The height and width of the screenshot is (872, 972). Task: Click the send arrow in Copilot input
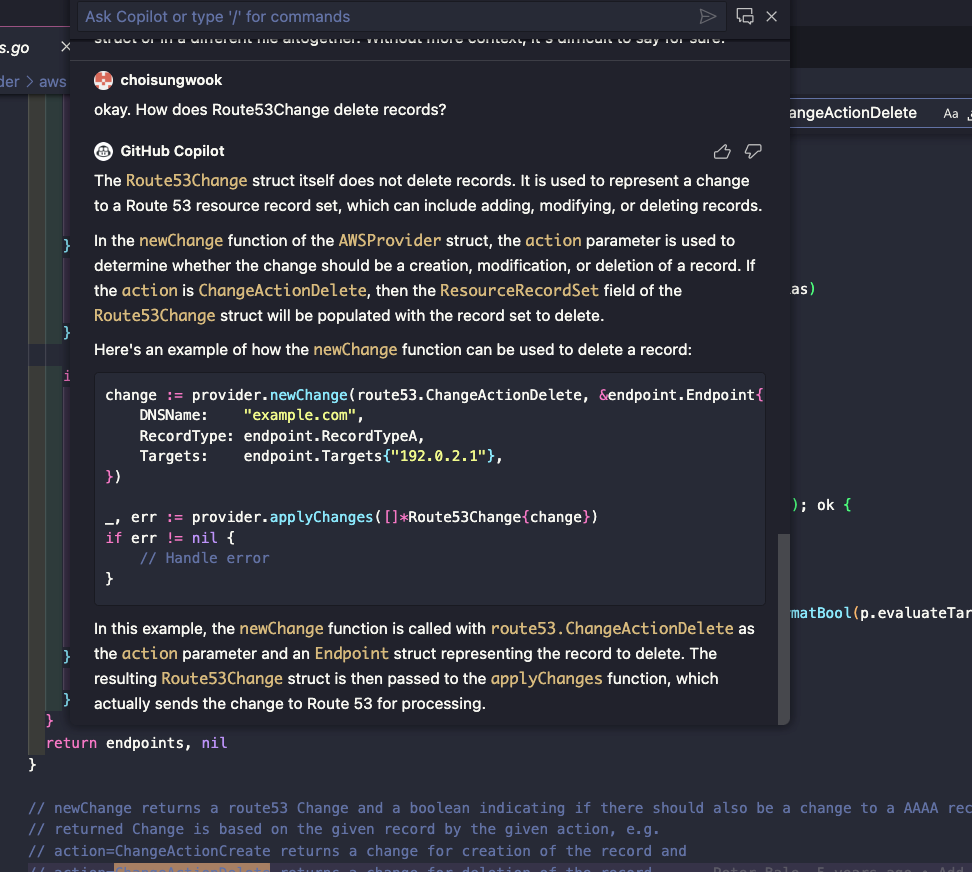707,17
